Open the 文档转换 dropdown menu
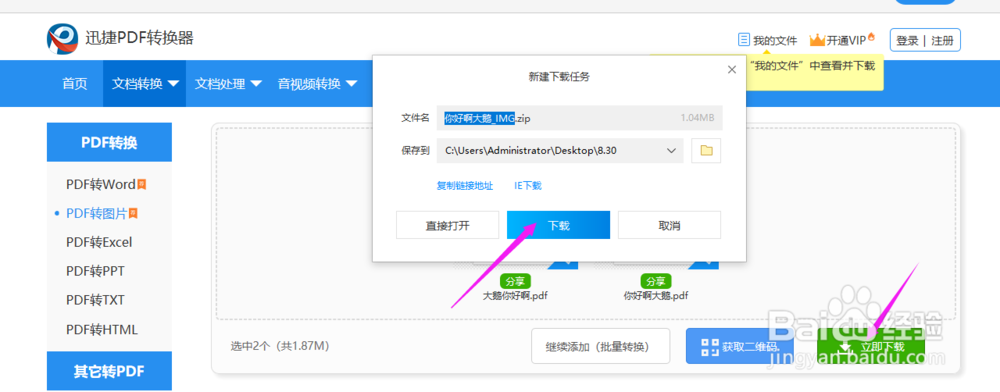 point(145,83)
